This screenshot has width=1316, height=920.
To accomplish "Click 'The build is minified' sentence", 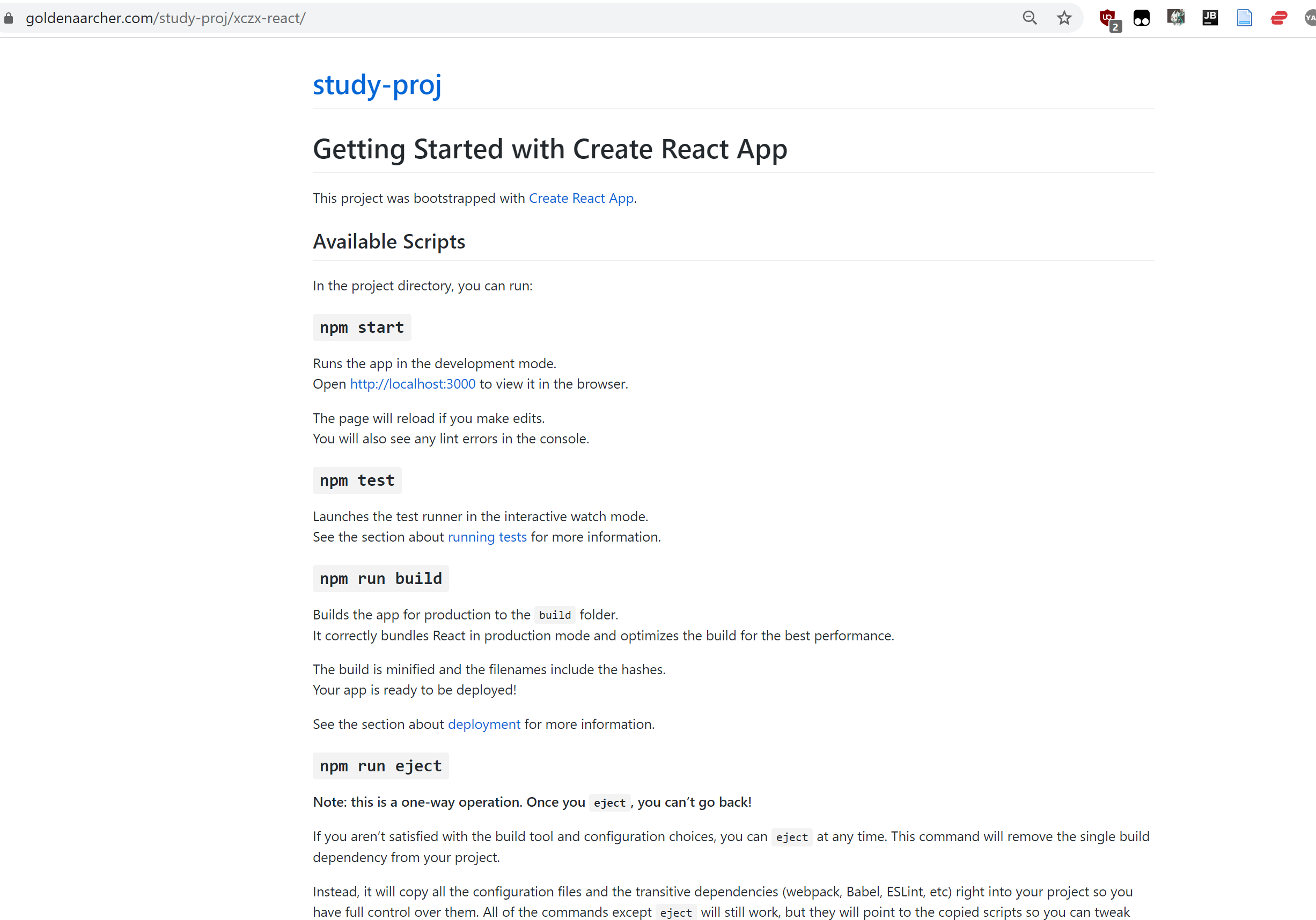I will tap(489, 670).
